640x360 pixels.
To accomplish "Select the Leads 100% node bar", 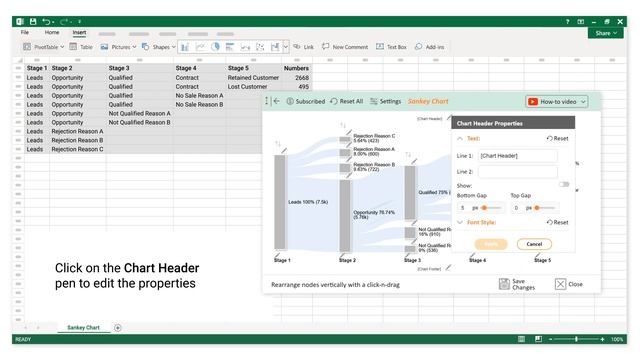I will [x=280, y=202].
